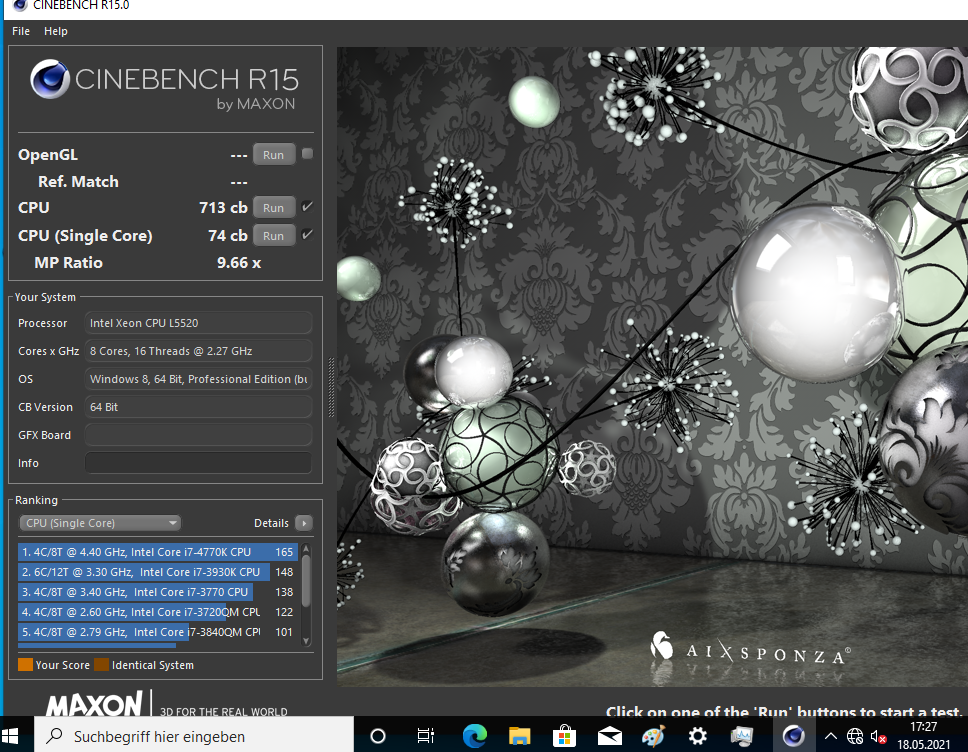Screen dimensions: 968x752
Task: Click the ranking list scroll-up arrow
Action: click(x=306, y=549)
